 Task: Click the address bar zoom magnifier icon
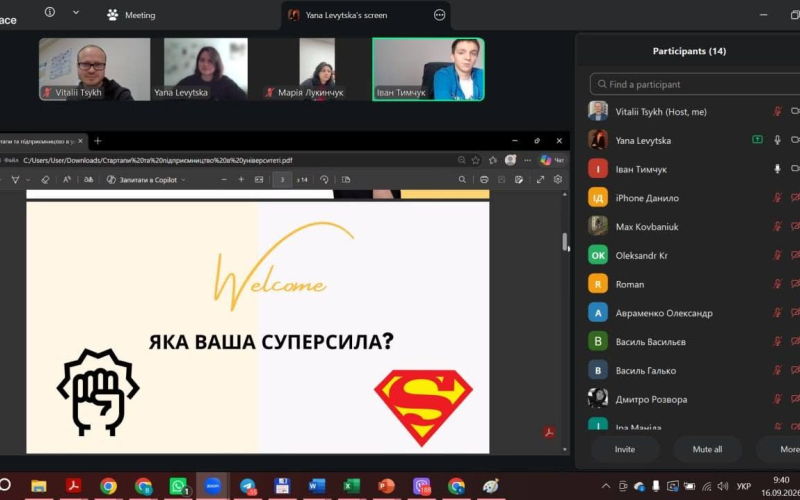pos(462,160)
